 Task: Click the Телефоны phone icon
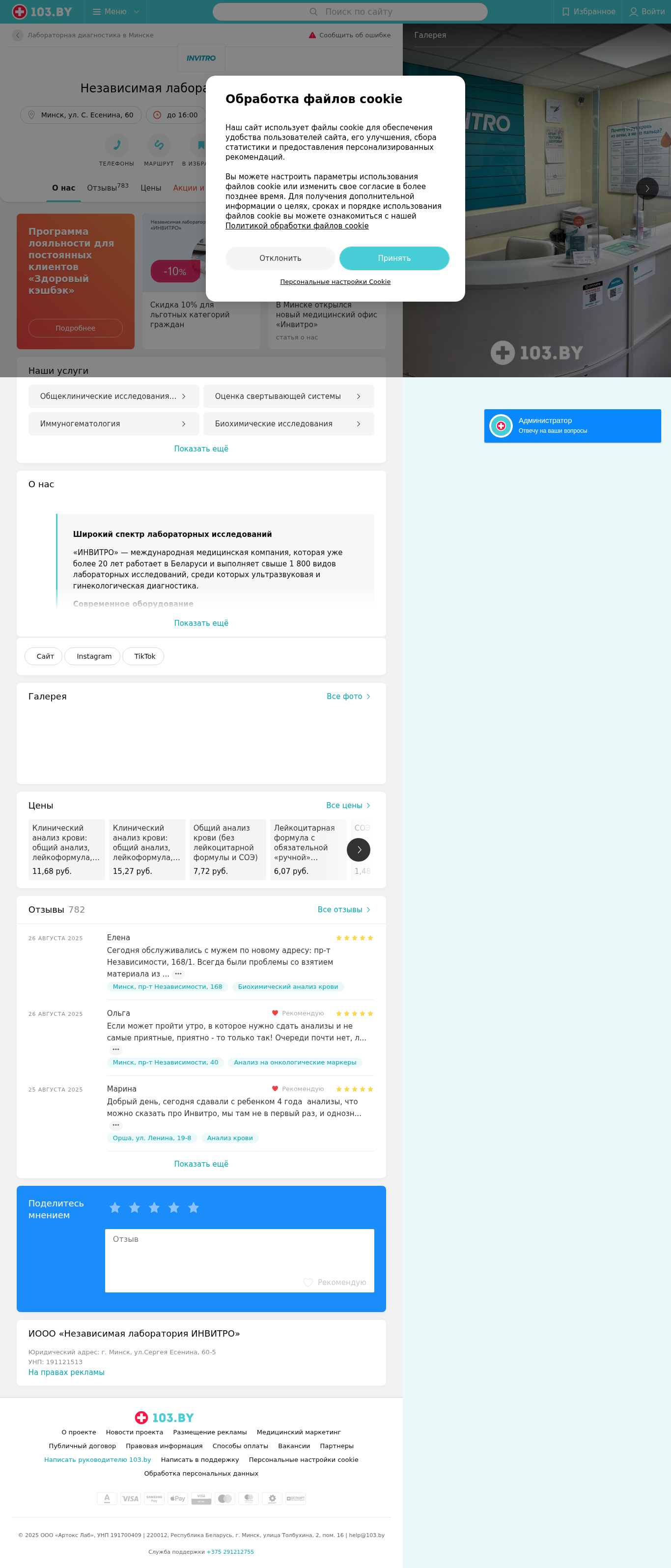point(116,145)
